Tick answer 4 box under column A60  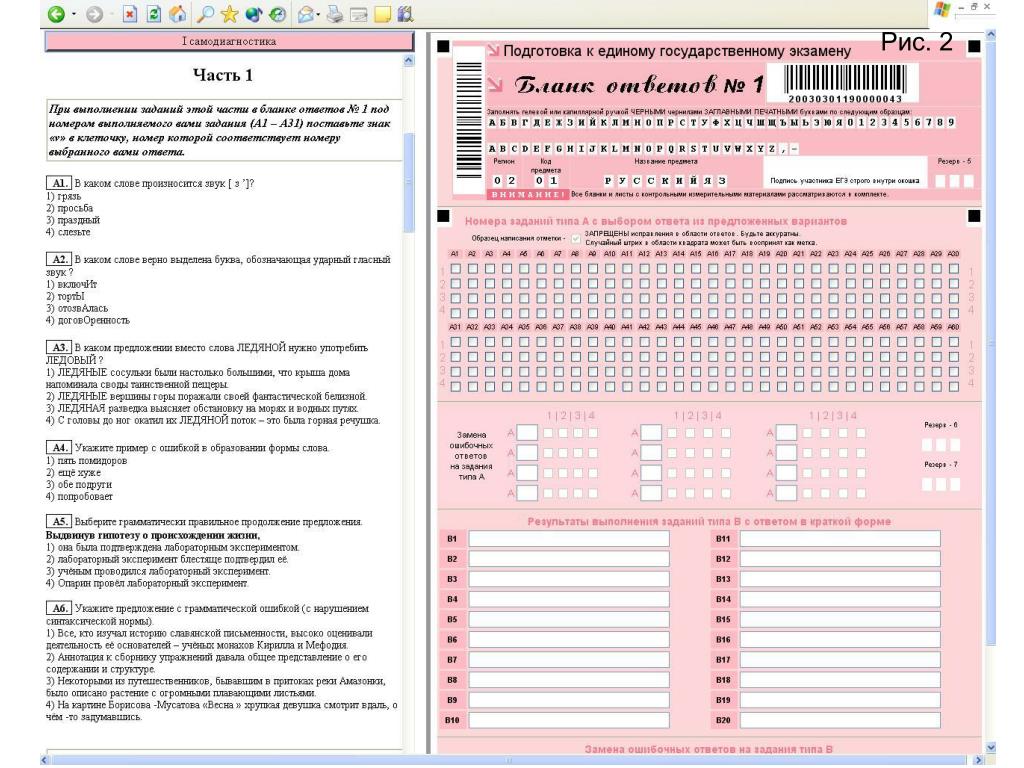[x=953, y=387]
